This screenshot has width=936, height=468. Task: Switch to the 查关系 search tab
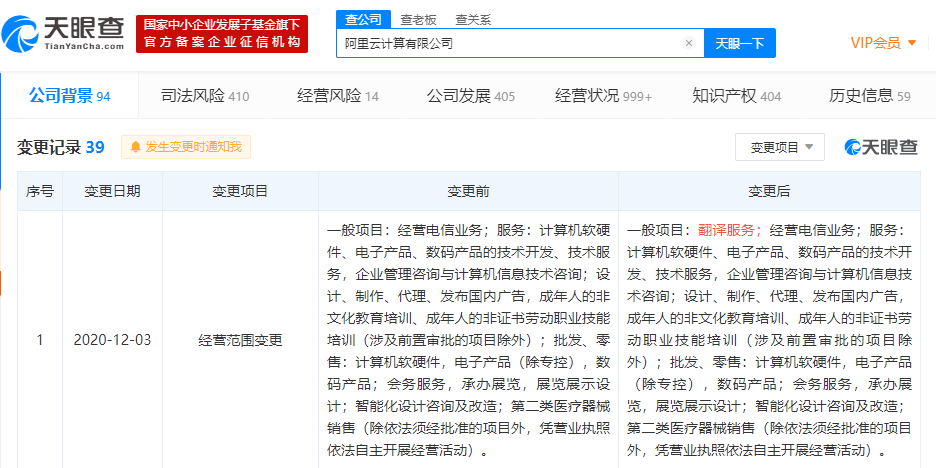pyautogui.click(x=473, y=20)
